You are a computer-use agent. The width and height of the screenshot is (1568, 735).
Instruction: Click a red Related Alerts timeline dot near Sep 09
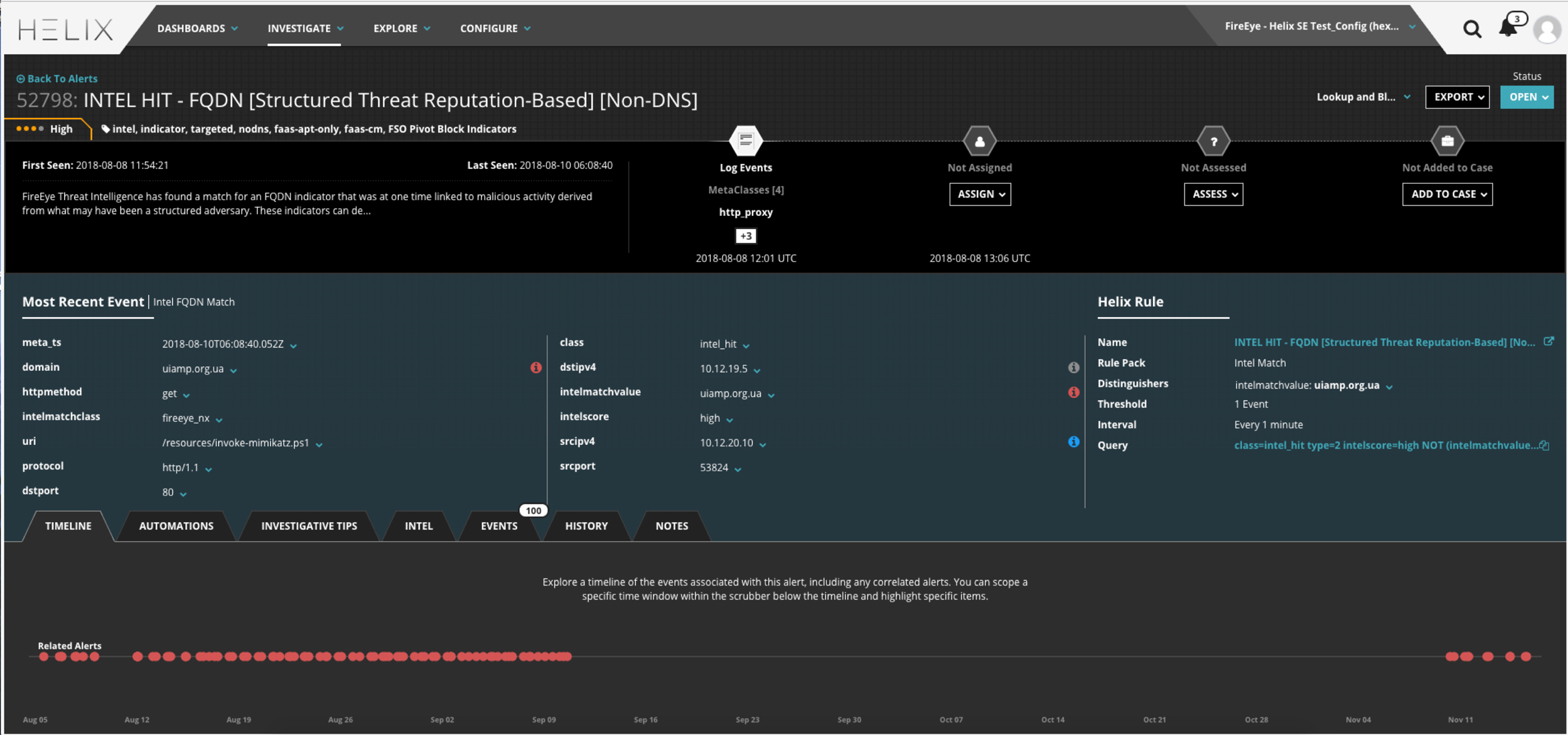click(x=544, y=657)
